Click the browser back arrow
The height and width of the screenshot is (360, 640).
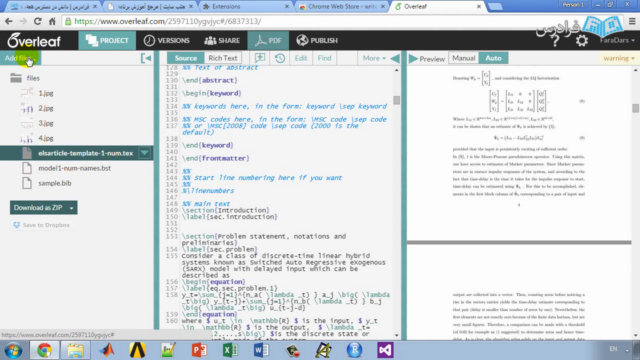coord(9,21)
